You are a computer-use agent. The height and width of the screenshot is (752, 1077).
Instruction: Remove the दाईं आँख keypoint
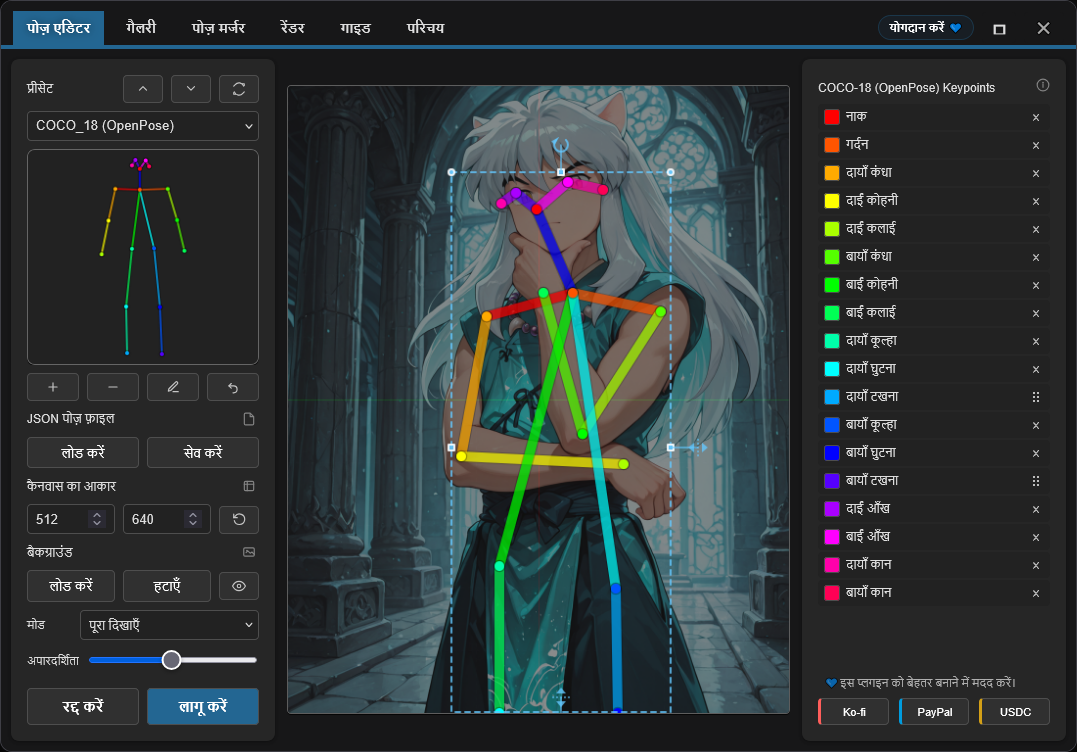click(x=1036, y=510)
